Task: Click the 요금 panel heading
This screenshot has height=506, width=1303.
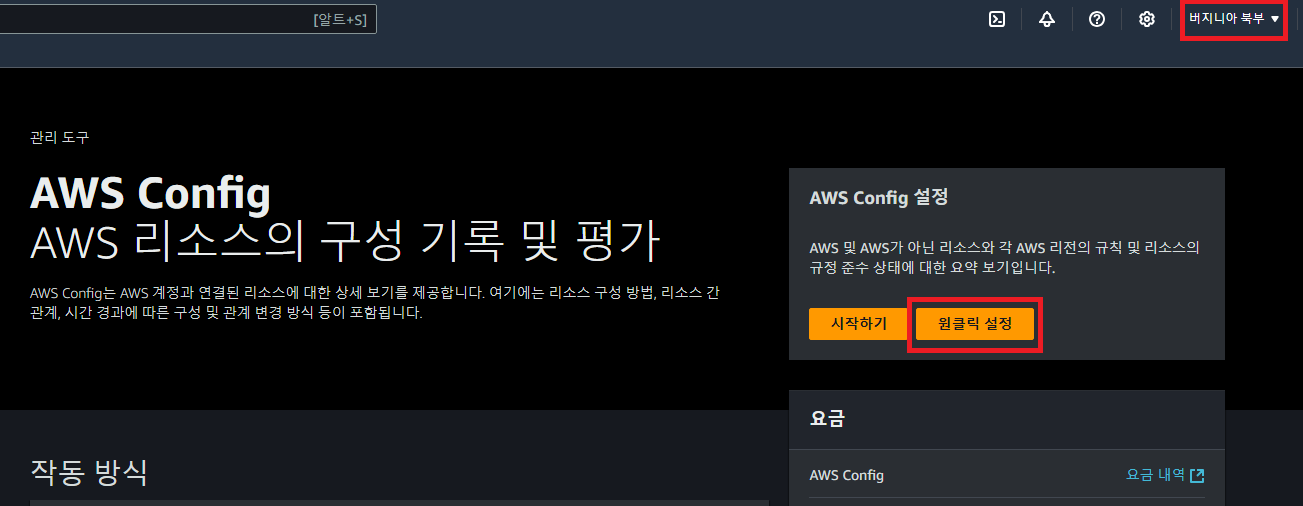Action: click(x=828, y=419)
